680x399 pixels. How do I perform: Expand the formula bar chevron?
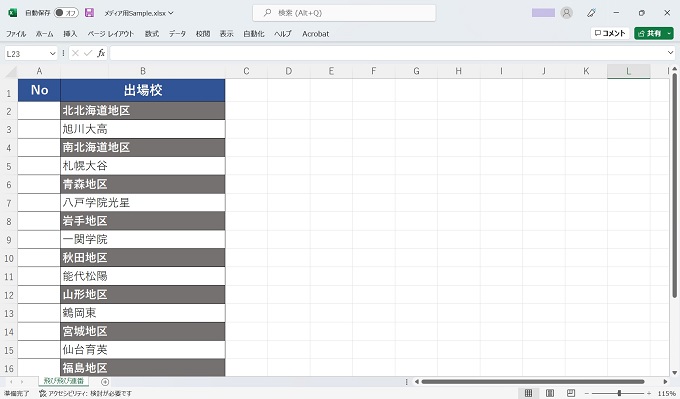[670, 53]
